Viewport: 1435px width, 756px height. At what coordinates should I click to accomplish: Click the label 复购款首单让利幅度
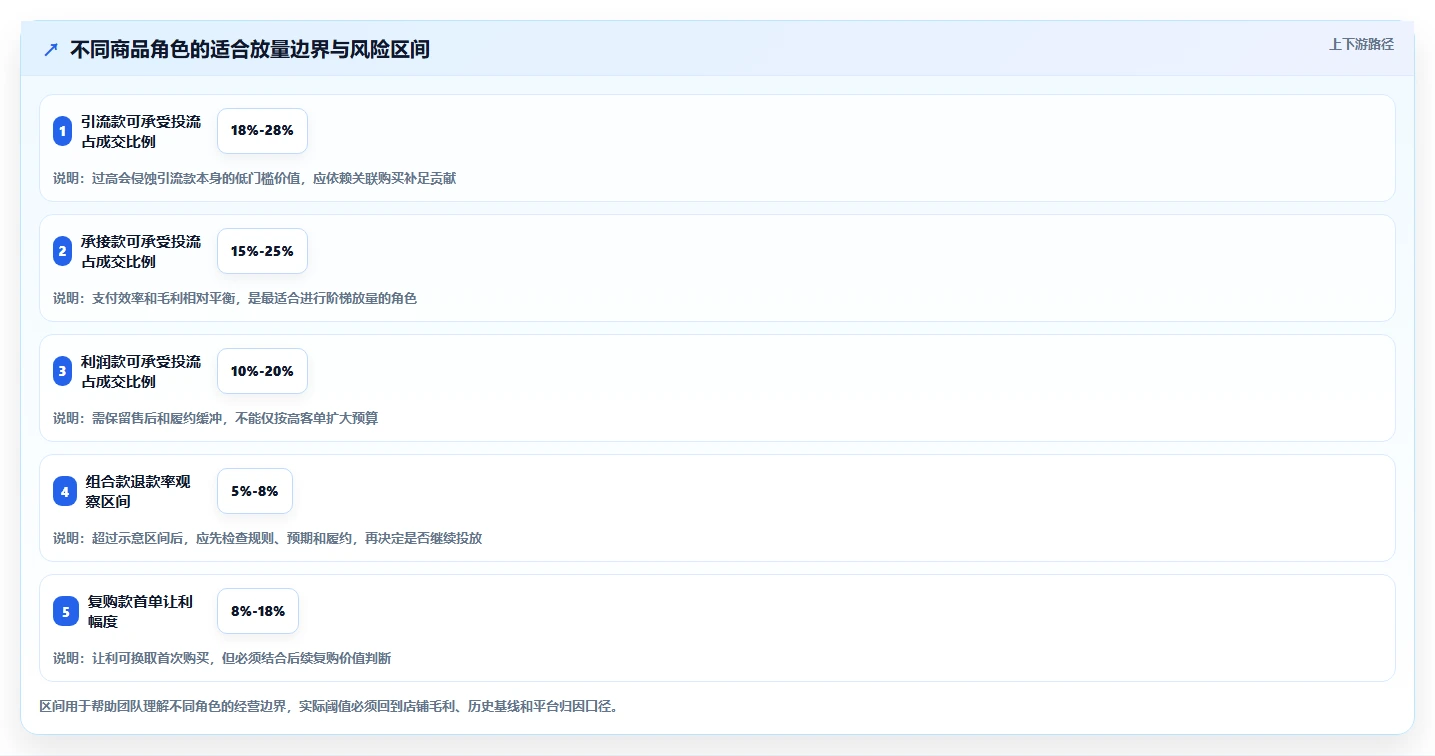[x=140, y=611]
